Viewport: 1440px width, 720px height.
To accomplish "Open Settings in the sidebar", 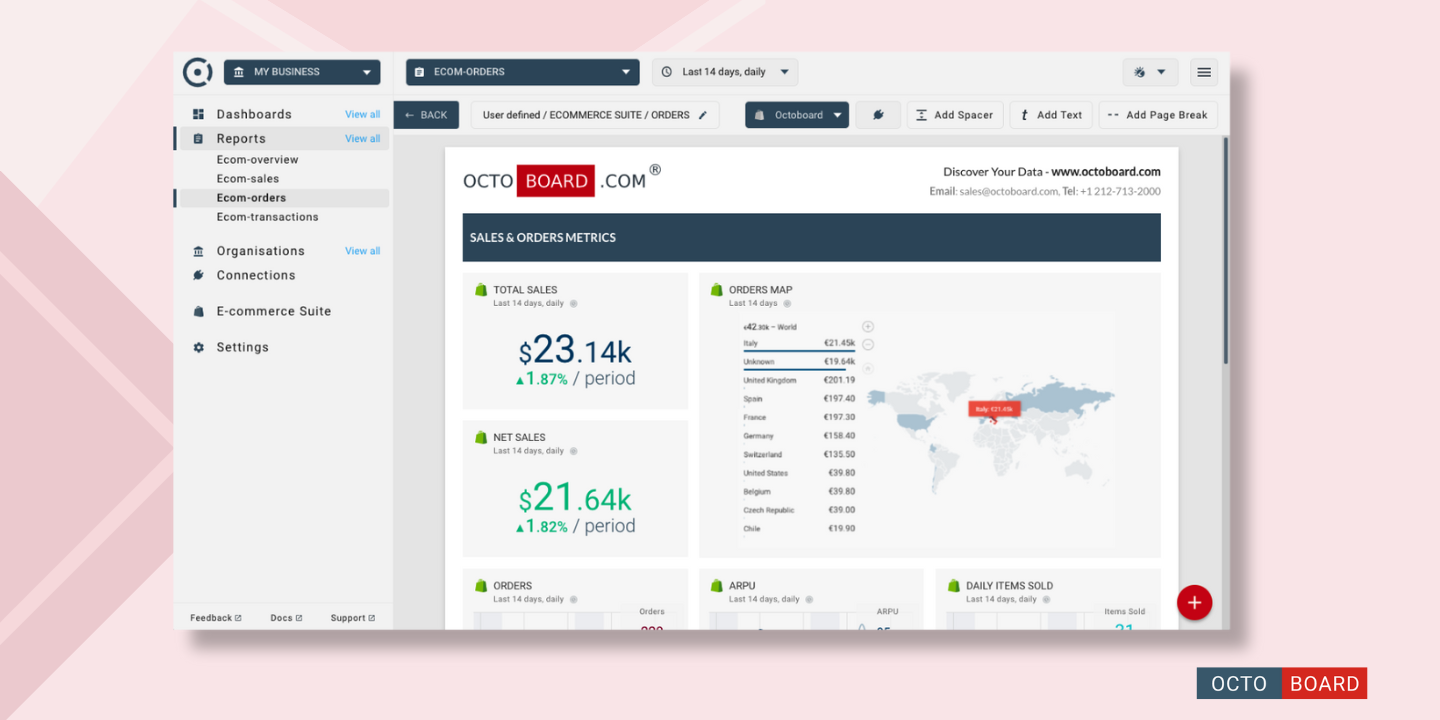I will pyautogui.click(x=243, y=347).
